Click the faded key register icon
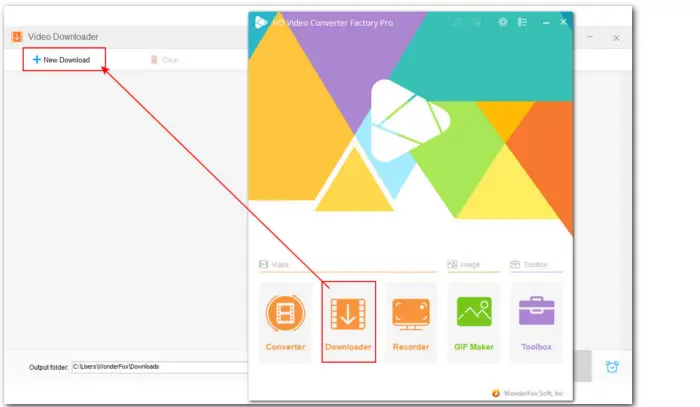Viewport: 700px width, 407px height. [457, 22]
